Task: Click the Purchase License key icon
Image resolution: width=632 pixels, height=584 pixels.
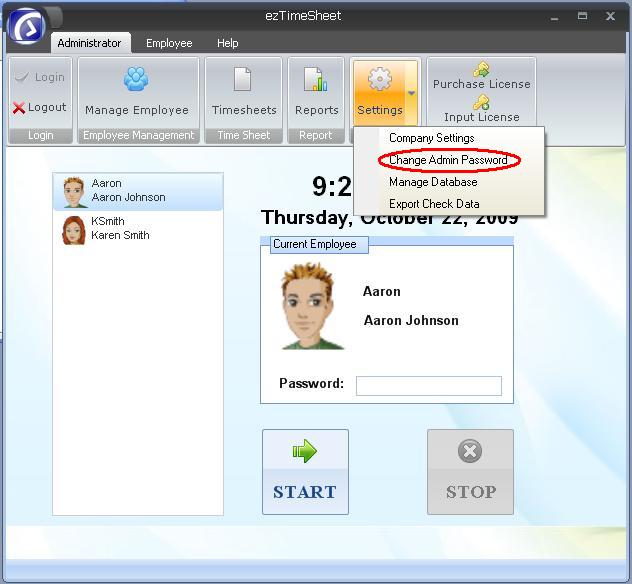Action: [x=482, y=69]
